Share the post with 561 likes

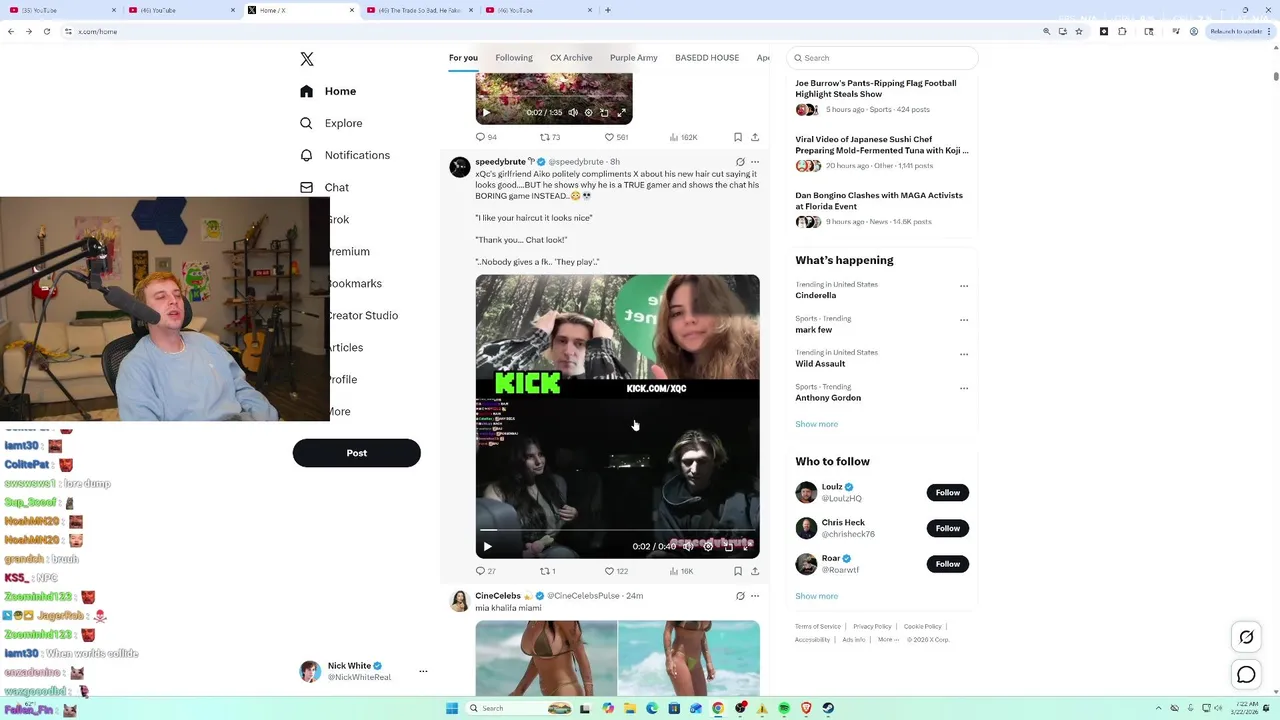755,137
